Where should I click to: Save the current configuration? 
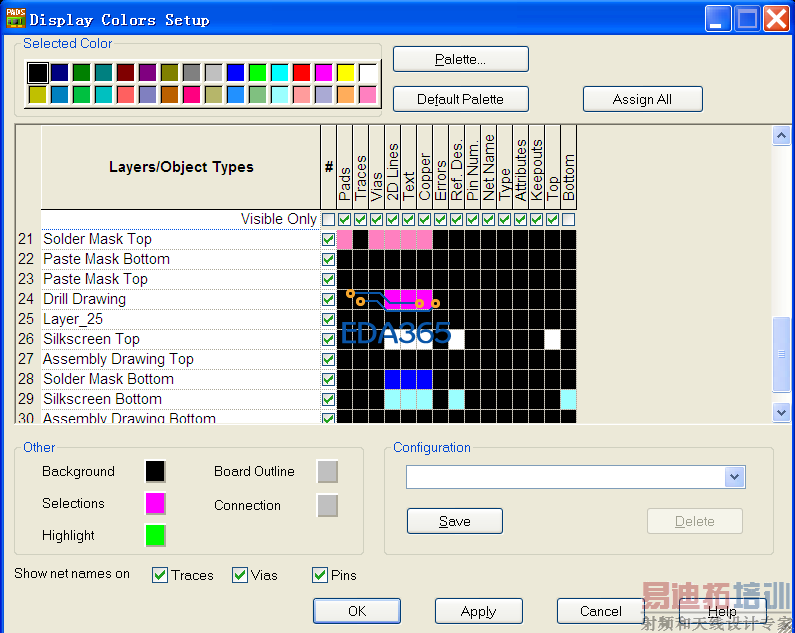(x=455, y=521)
